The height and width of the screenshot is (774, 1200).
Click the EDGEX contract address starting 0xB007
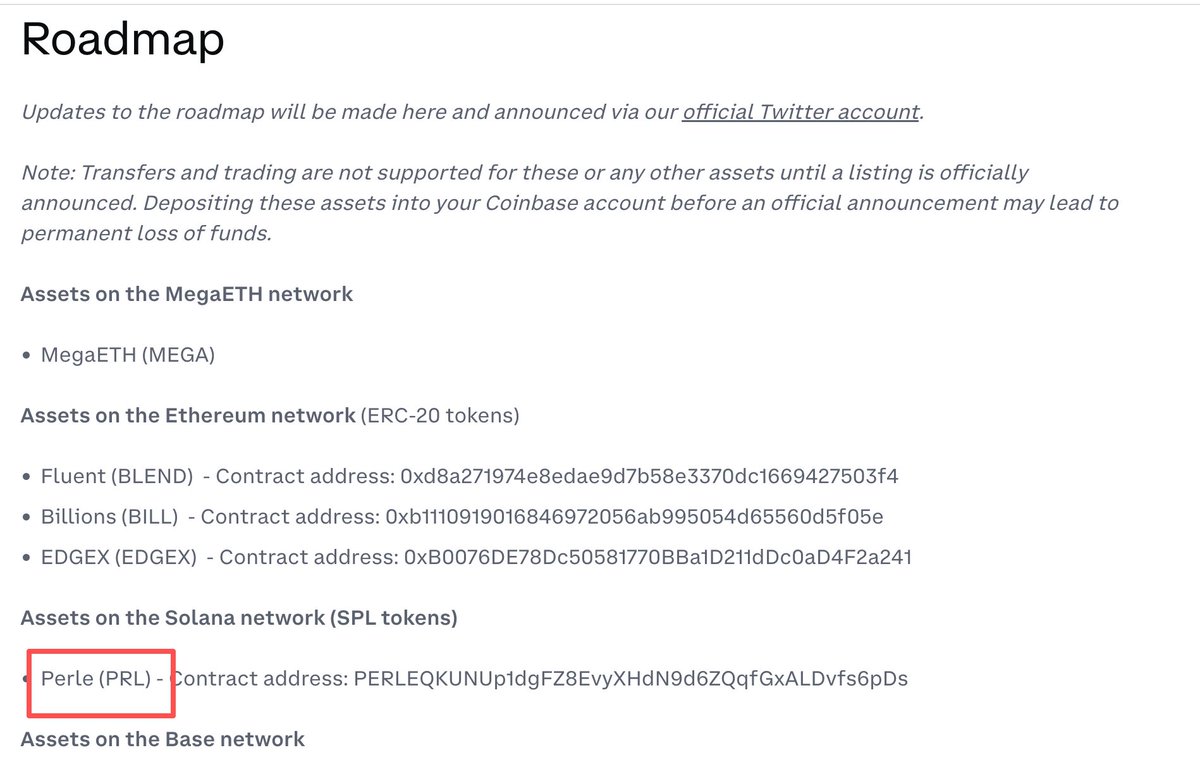point(658,556)
